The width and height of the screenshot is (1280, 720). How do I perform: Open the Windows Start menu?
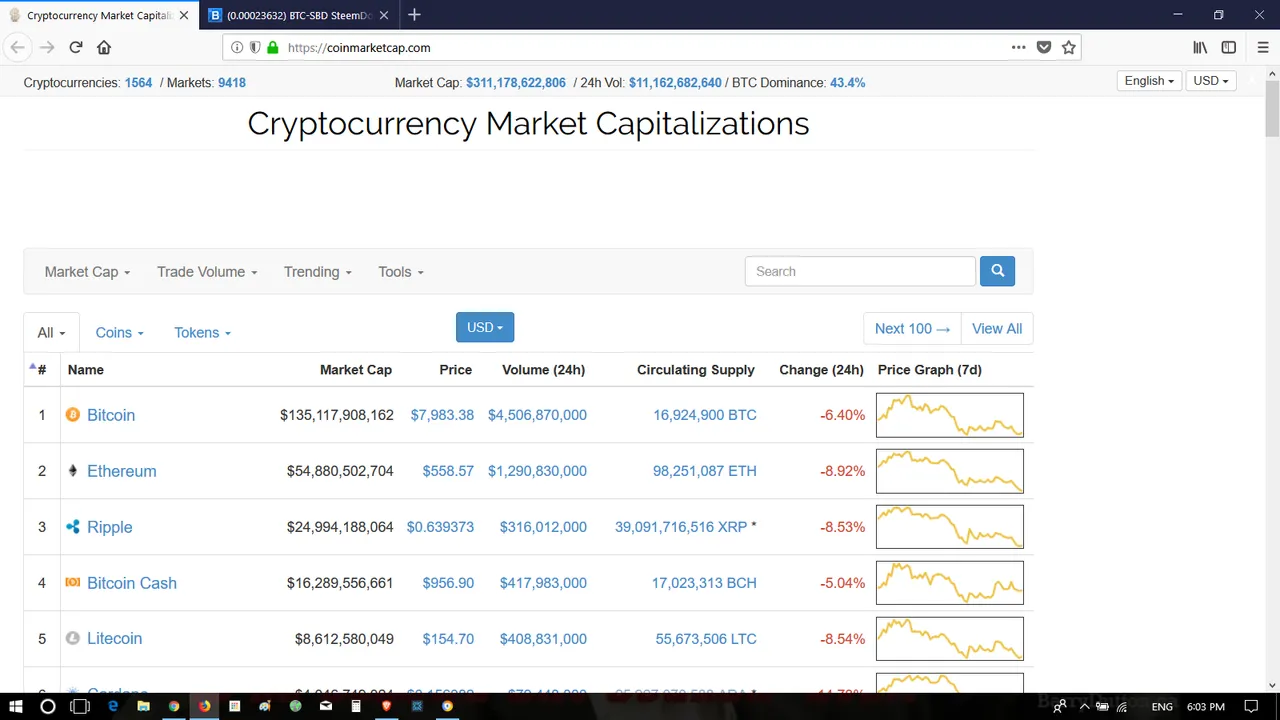pos(16,706)
